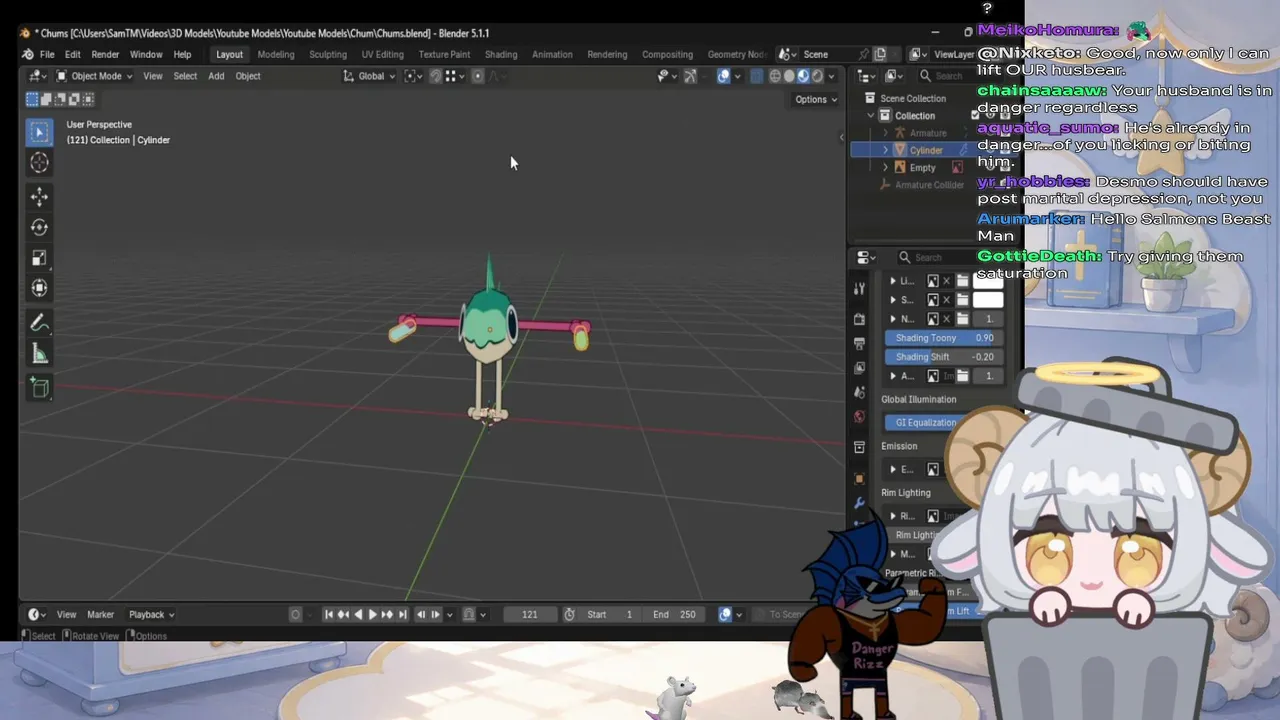1280x720 pixels.
Task: Open the Output properties tab
Action: click(859, 343)
